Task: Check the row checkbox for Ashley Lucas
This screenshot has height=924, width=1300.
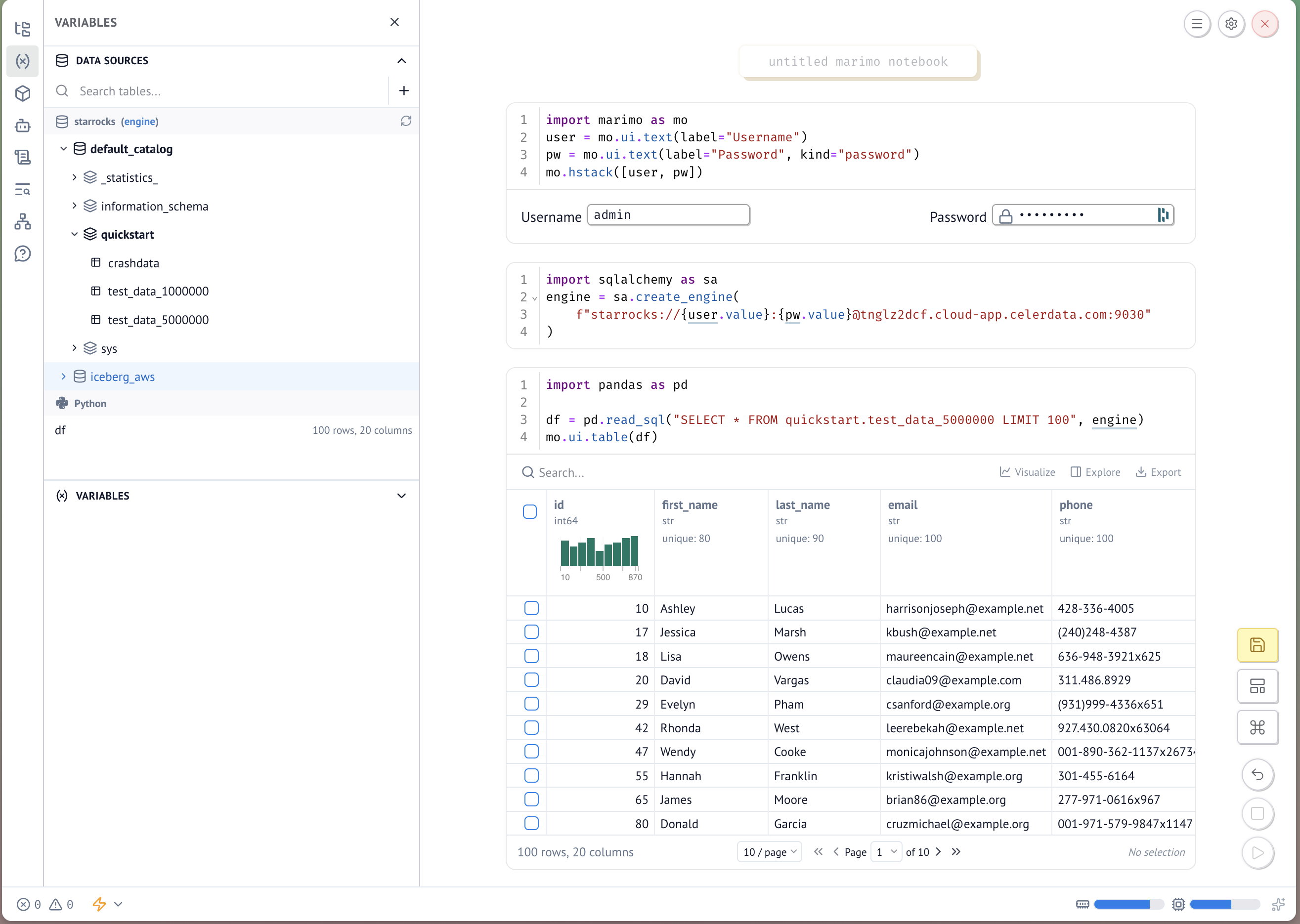Action: pyautogui.click(x=531, y=608)
